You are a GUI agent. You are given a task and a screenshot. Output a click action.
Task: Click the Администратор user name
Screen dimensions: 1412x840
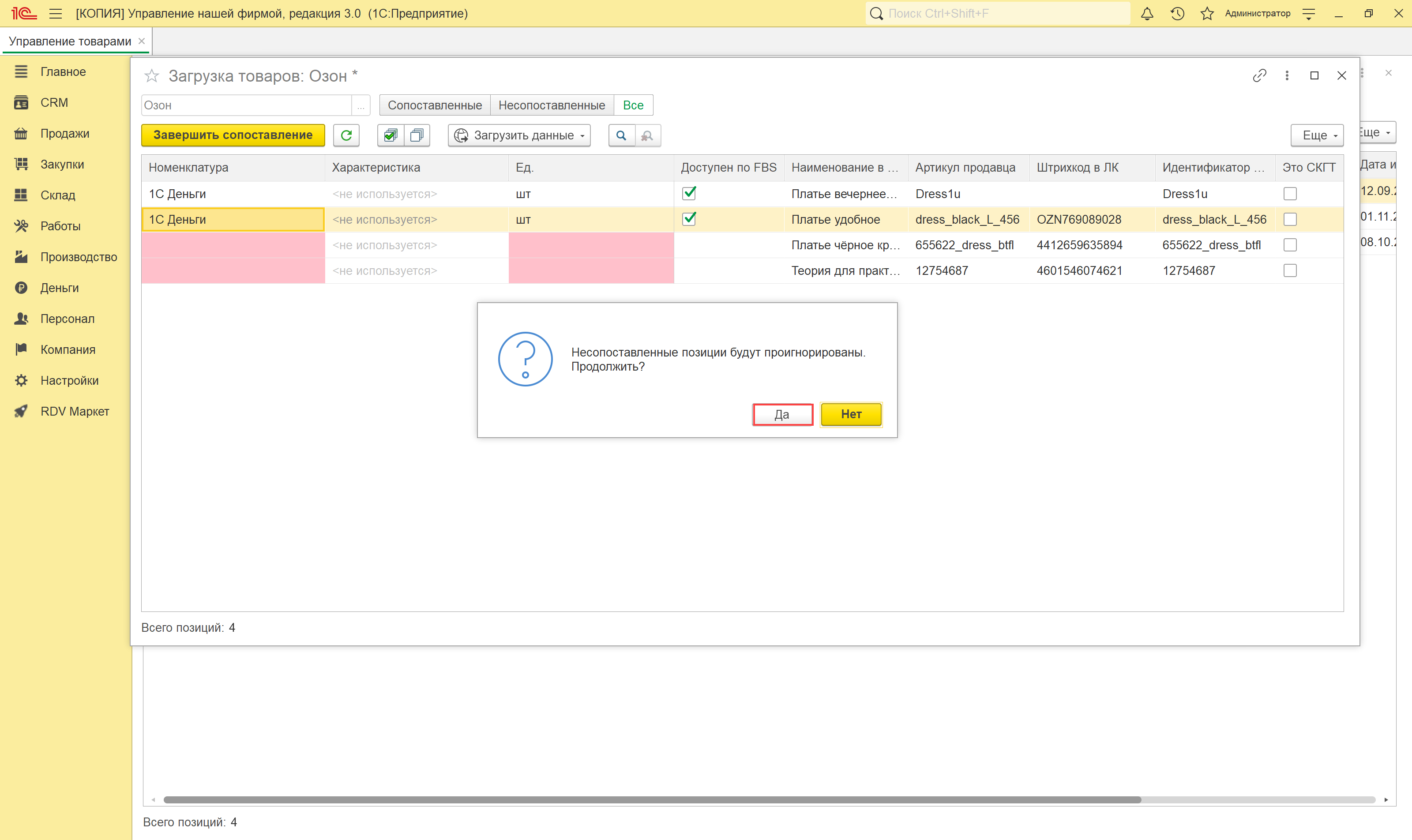1258,14
